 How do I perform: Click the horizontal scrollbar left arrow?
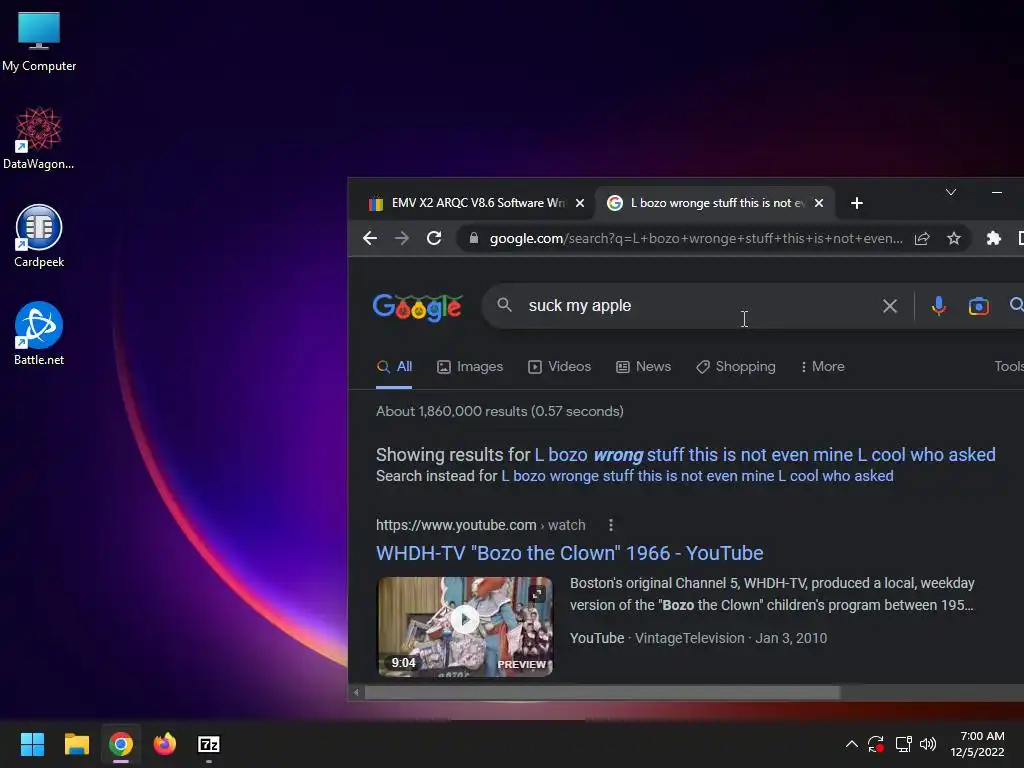point(356,692)
